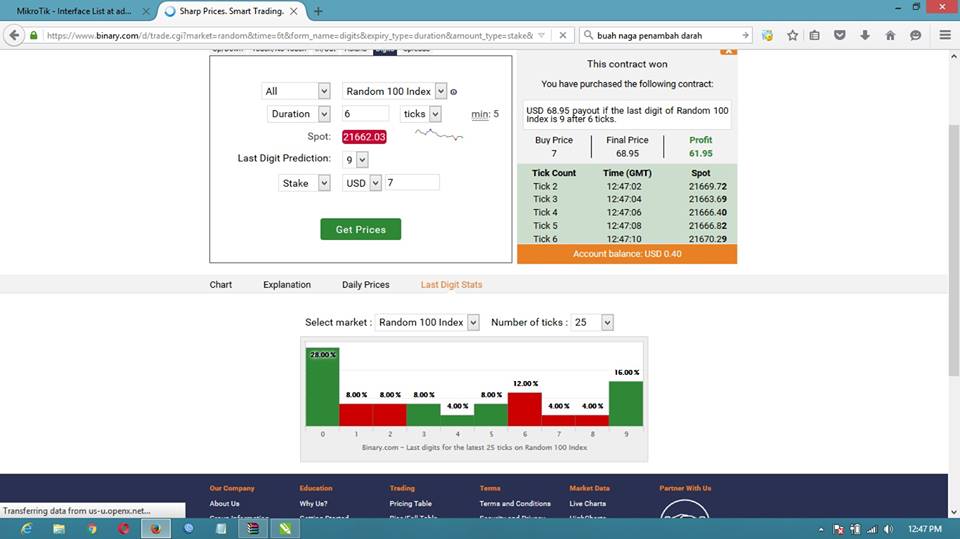Open File Explorer from the taskbar
960x539 pixels.
(59, 529)
